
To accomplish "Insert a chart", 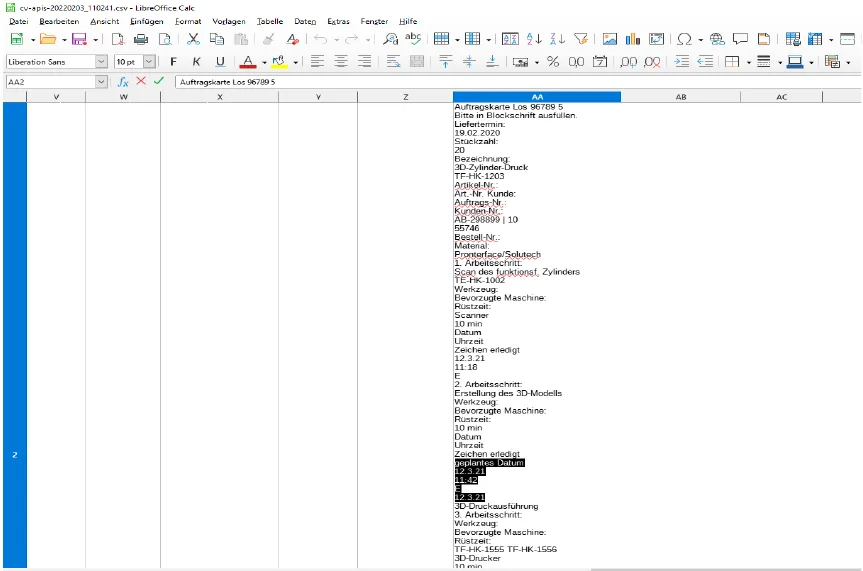I will pos(633,39).
